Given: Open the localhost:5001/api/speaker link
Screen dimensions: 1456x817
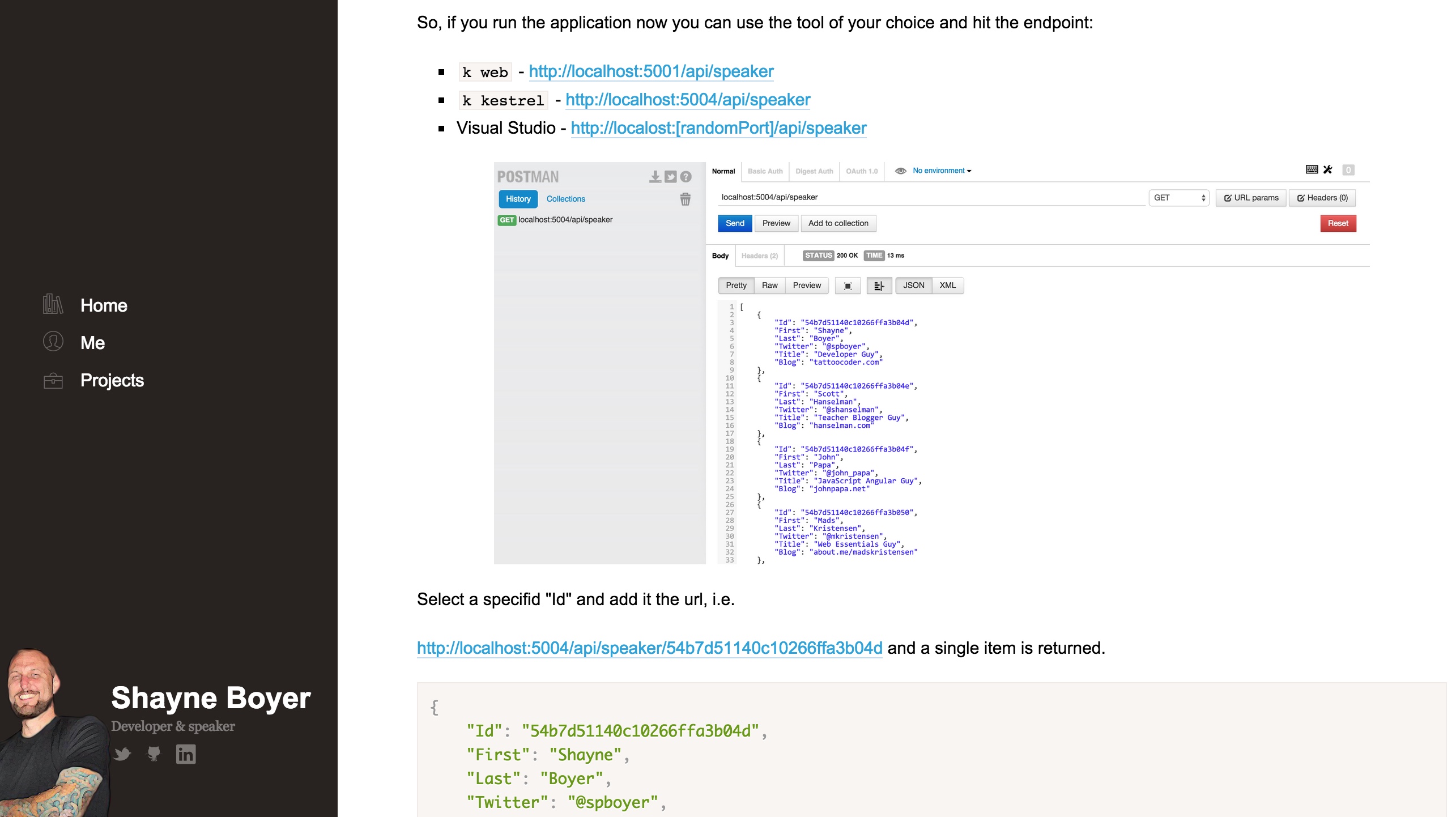Looking at the screenshot, I should [x=651, y=71].
